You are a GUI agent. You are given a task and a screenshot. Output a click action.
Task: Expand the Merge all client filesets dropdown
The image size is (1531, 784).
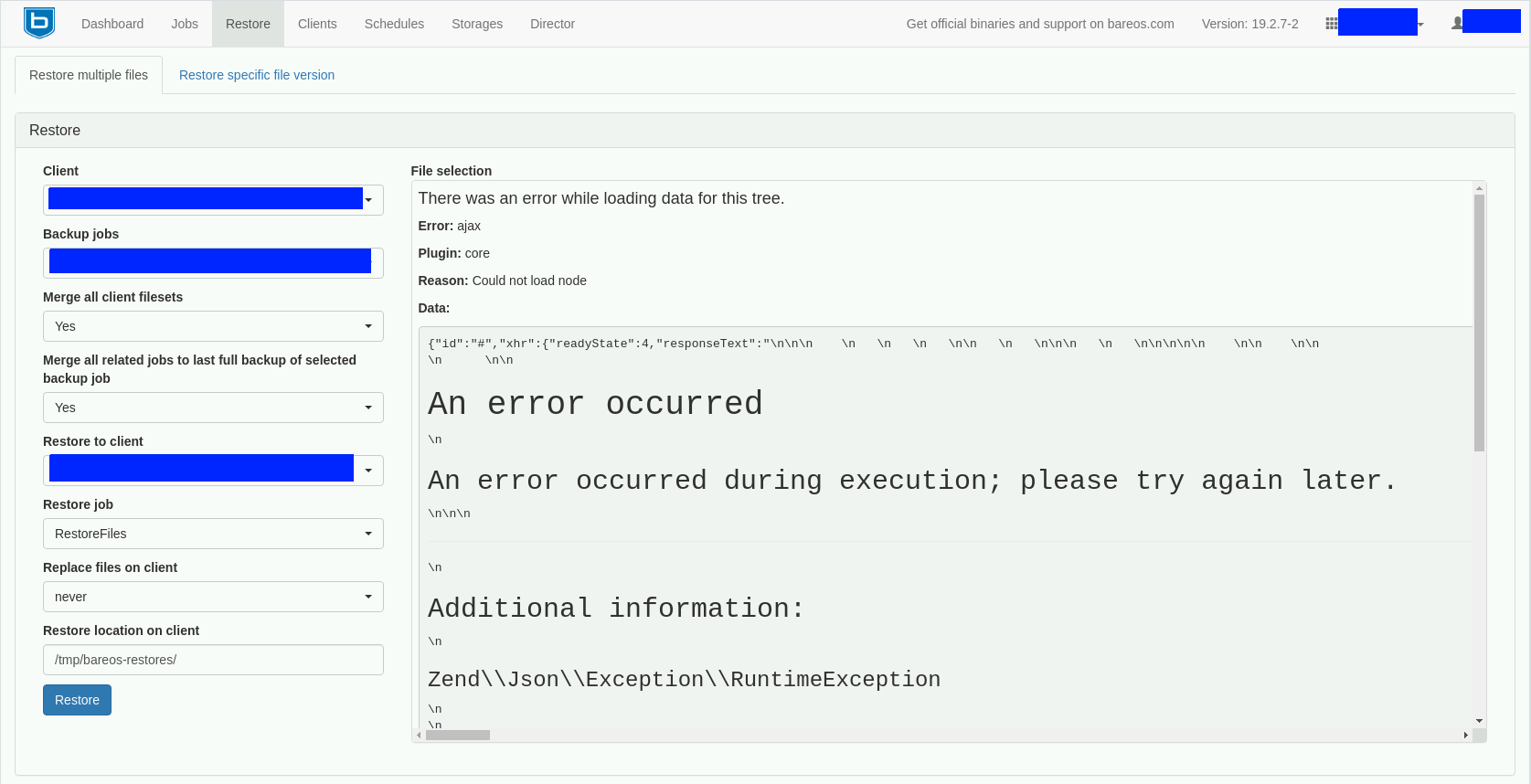212,326
